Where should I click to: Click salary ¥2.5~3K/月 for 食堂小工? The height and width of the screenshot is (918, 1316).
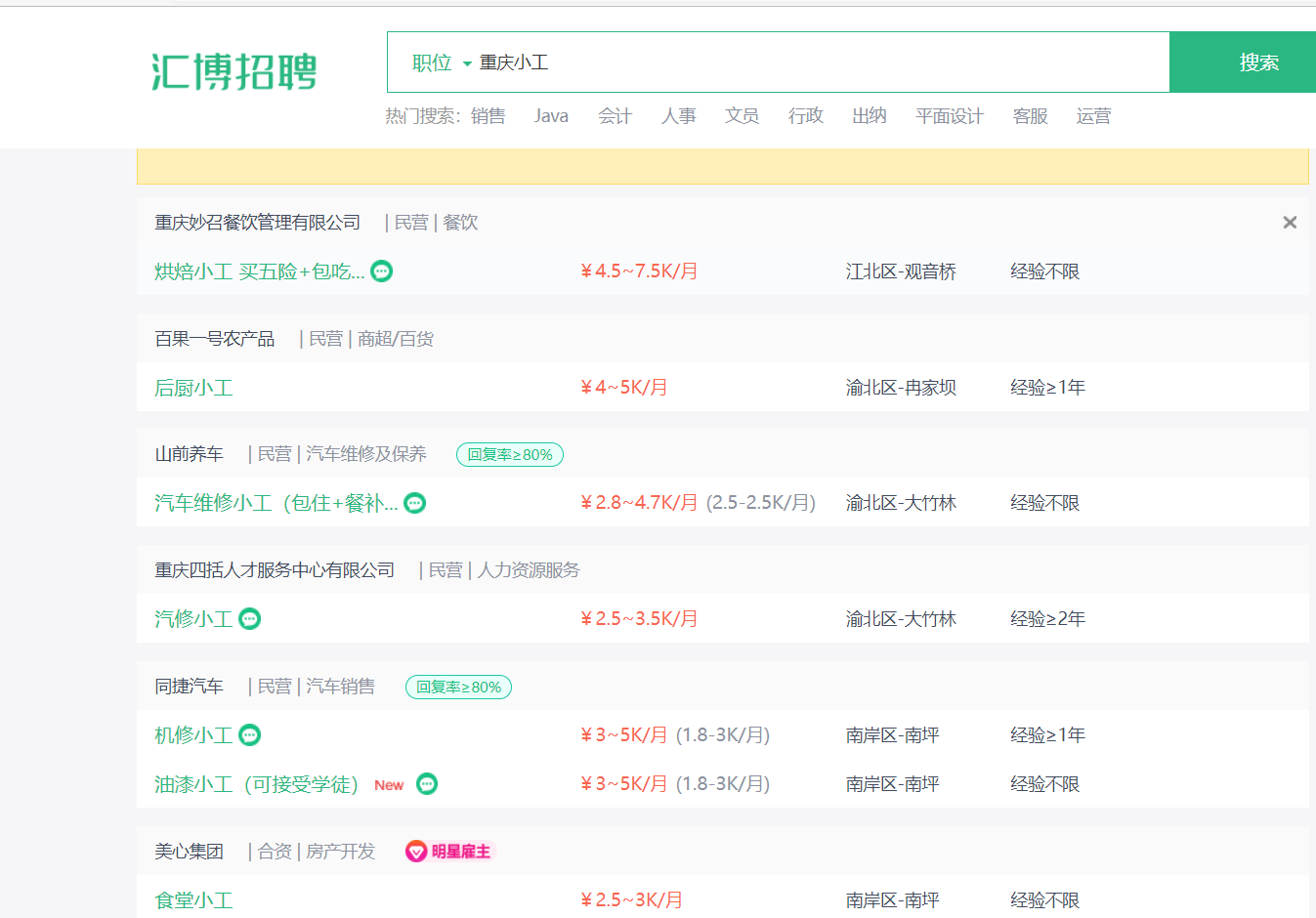pyautogui.click(x=631, y=900)
